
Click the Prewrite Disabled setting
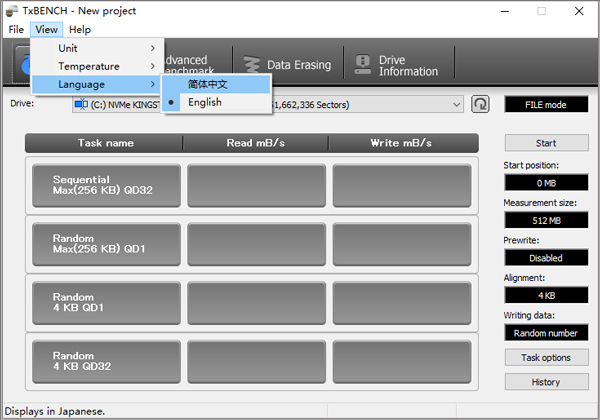pyautogui.click(x=546, y=258)
